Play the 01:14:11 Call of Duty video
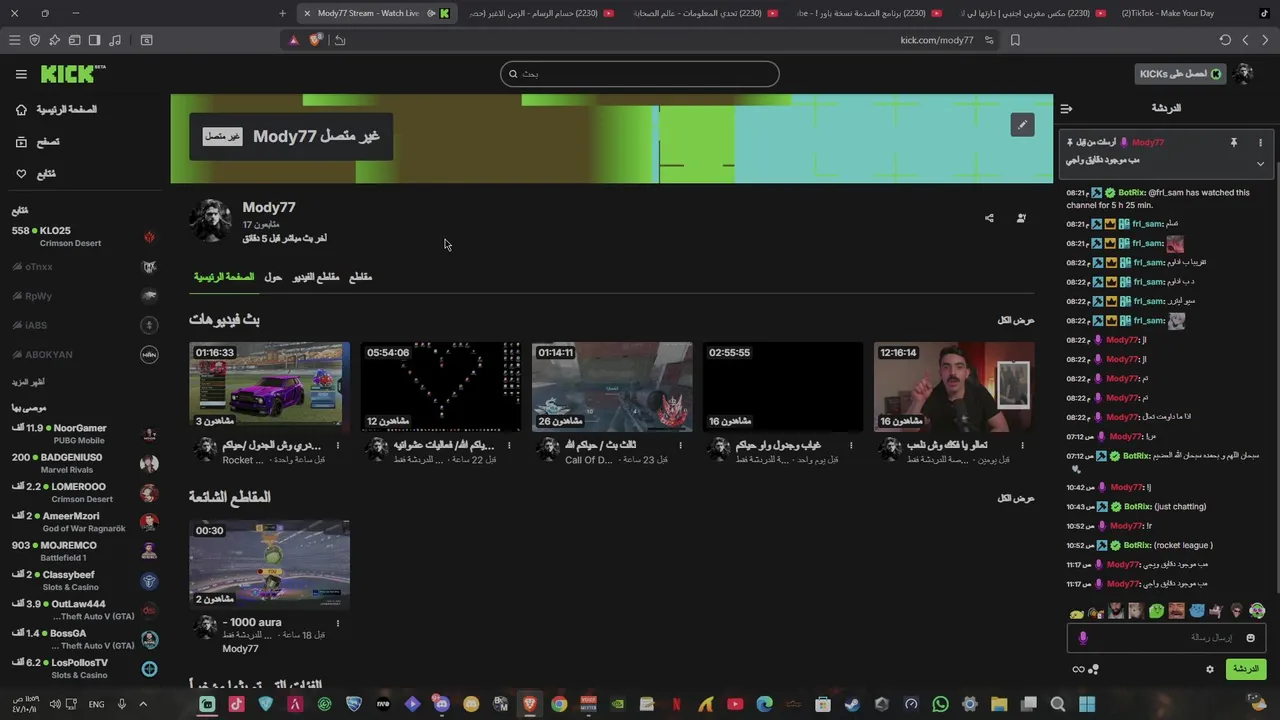 612,387
